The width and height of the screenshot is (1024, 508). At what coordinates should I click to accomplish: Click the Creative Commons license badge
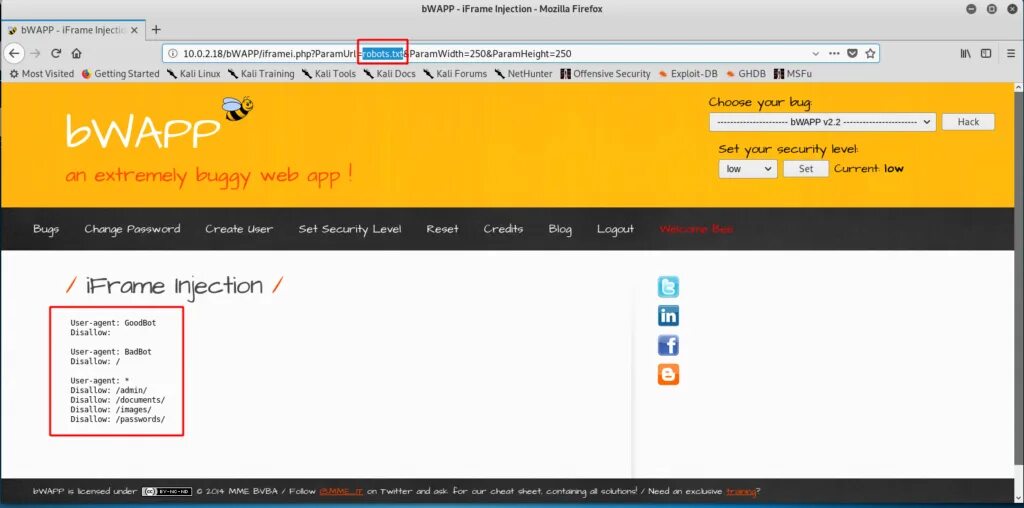[x=167, y=491]
